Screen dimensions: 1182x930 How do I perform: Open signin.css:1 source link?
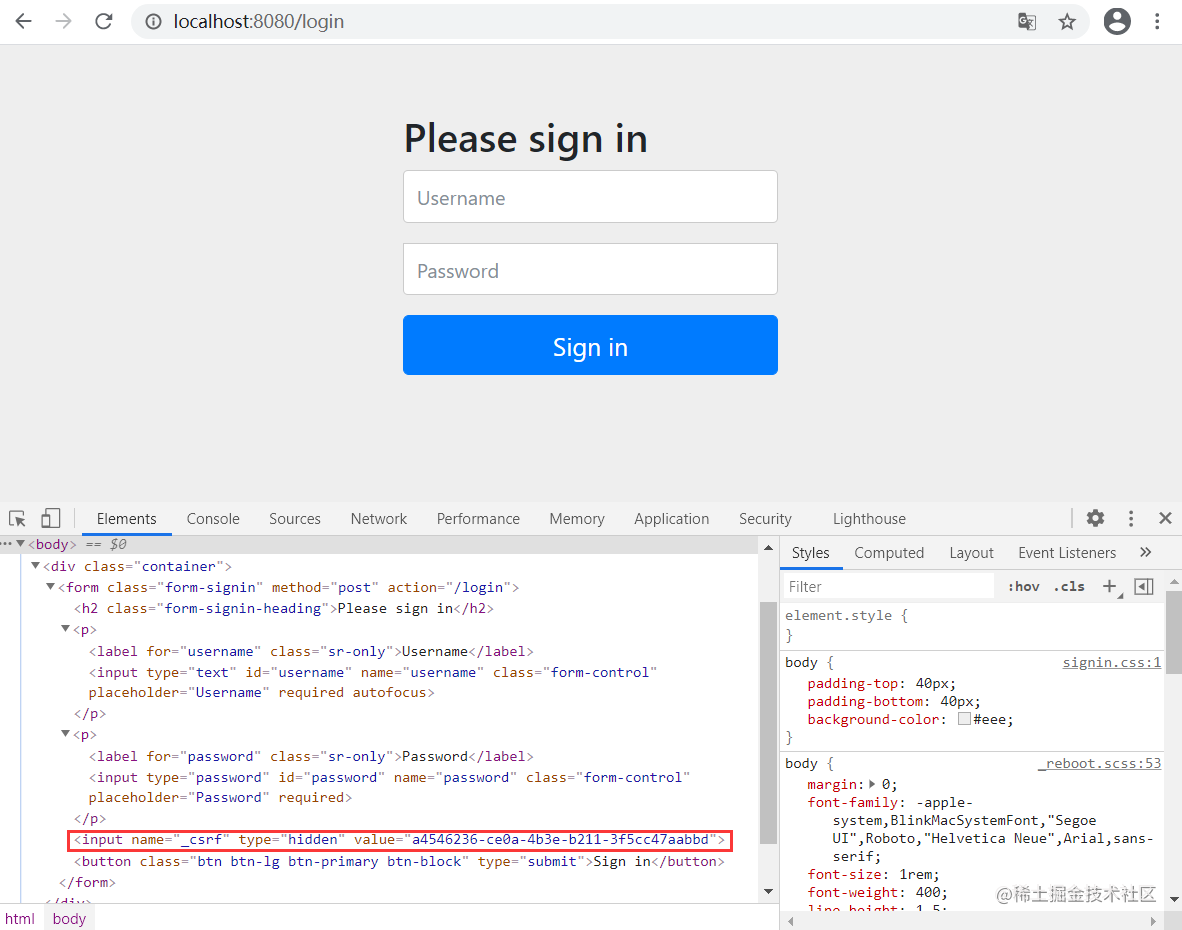(x=1112, y=662)
